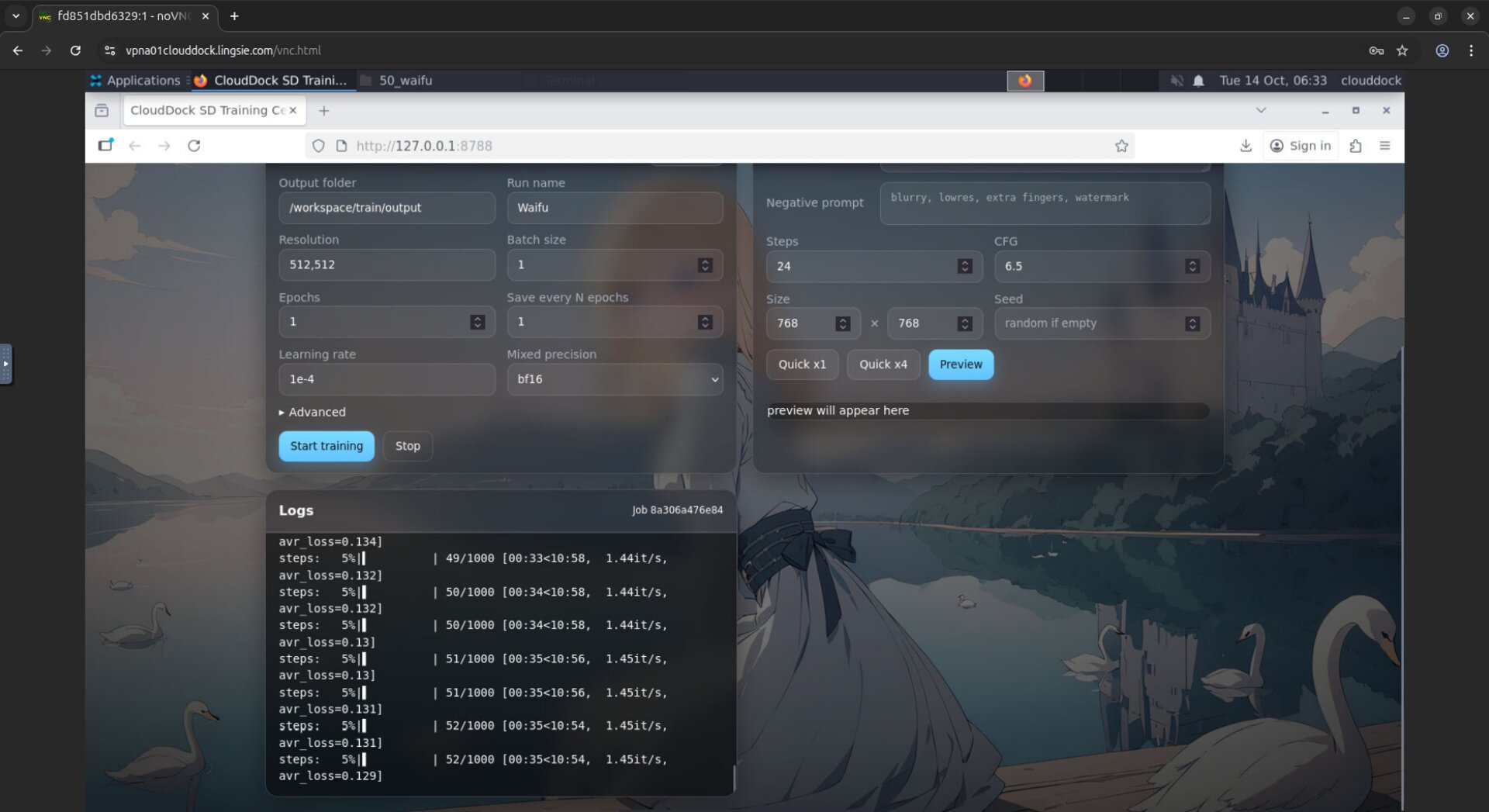Click the list-all-tabs chevron
The width and height of the screenshot is (1489, 812).
pyautogui.click(x=1260, y=110)
